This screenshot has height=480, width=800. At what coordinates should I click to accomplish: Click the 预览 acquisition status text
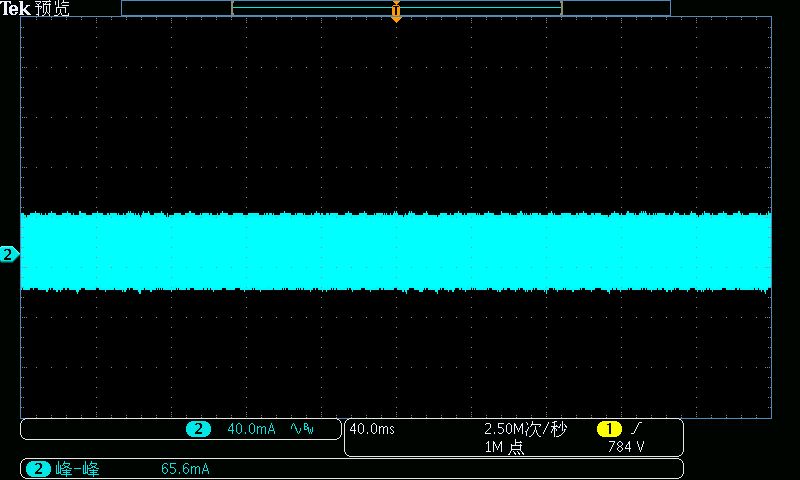pos(52,9)
